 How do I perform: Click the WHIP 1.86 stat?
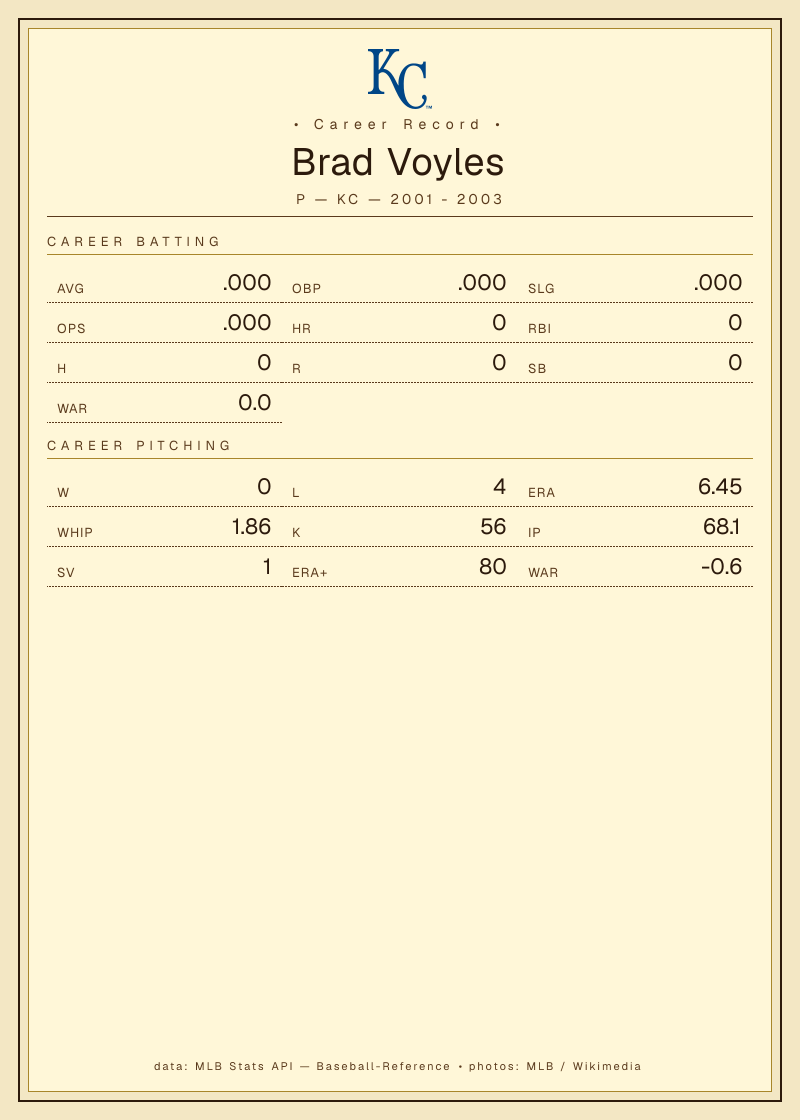pyautogui.click(x=164, y=527)
